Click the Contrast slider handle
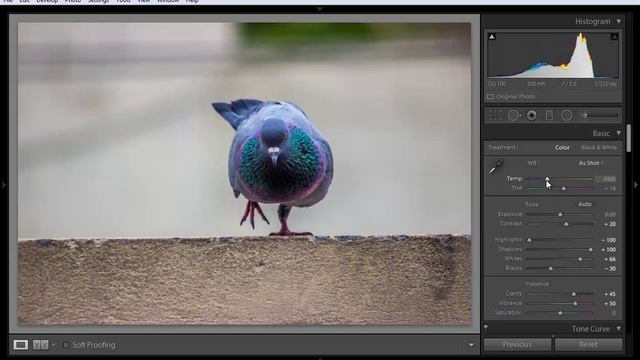 tap(566, 224)
